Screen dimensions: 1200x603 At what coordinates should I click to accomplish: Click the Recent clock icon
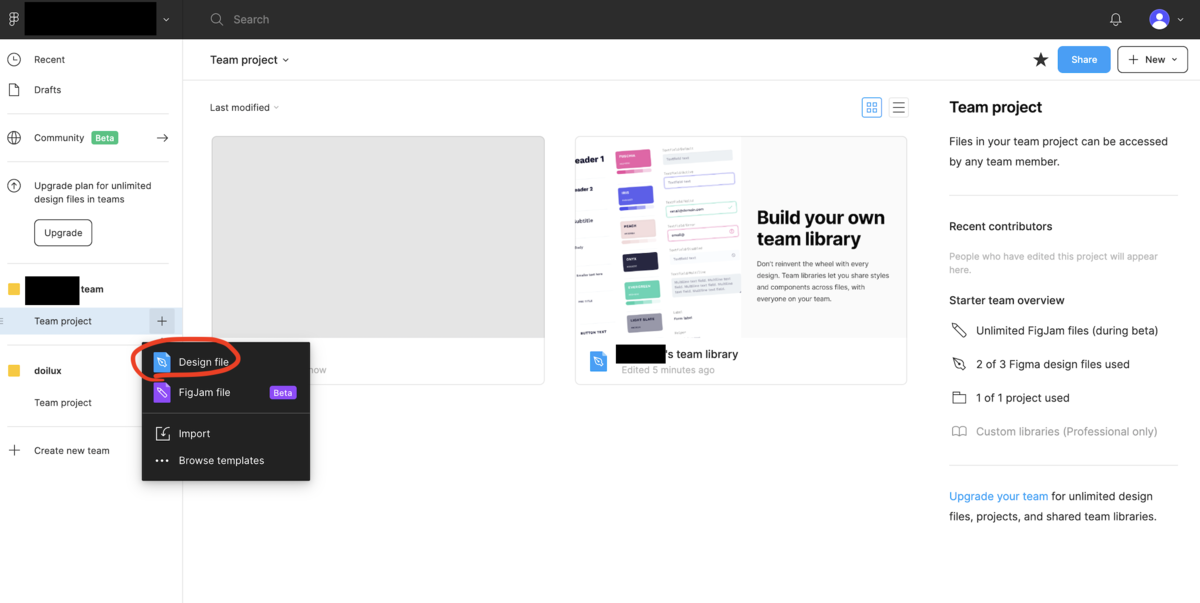coord(14,60)
